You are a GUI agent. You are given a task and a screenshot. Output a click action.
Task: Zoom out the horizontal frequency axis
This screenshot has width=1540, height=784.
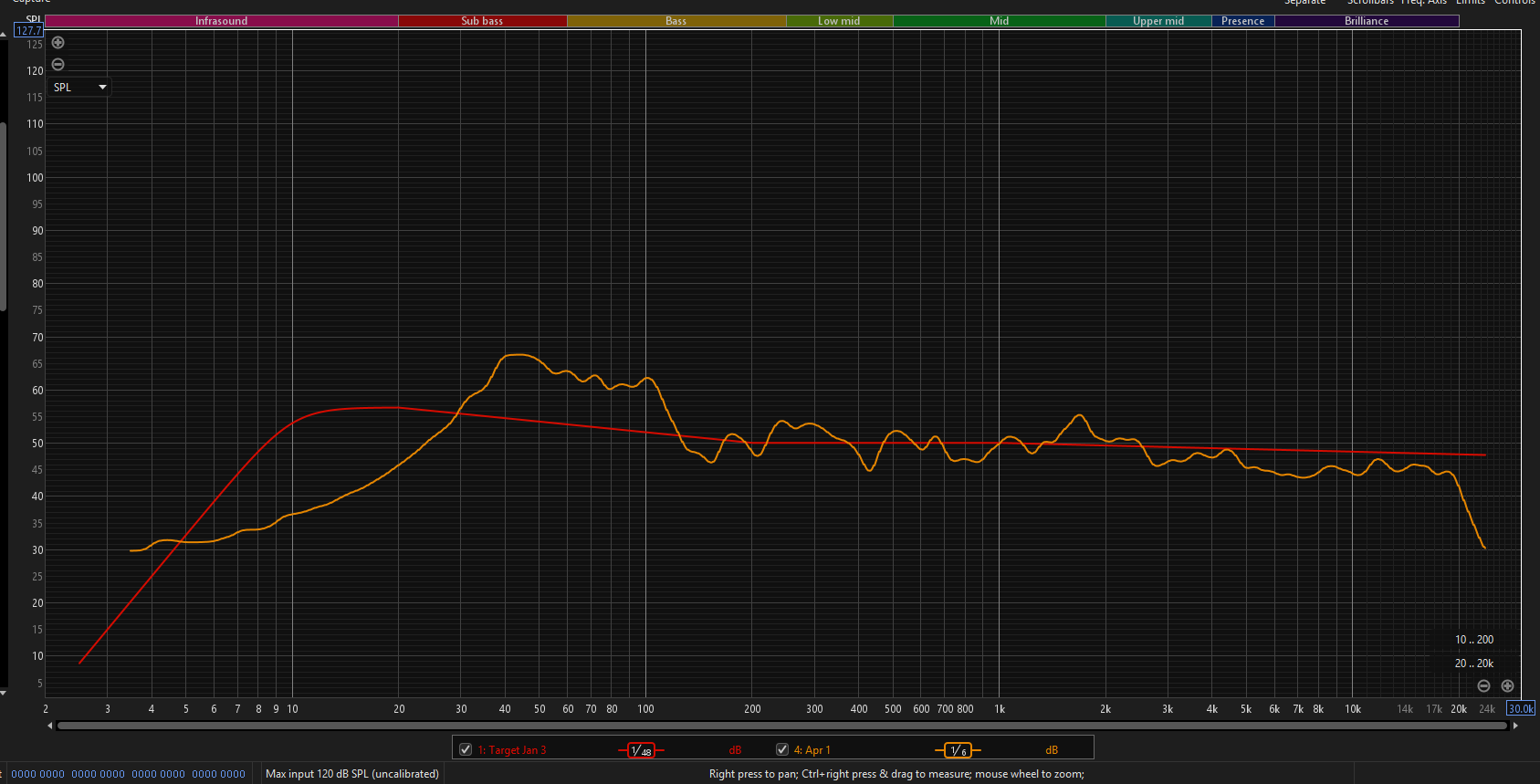(x=1483, y=686)
